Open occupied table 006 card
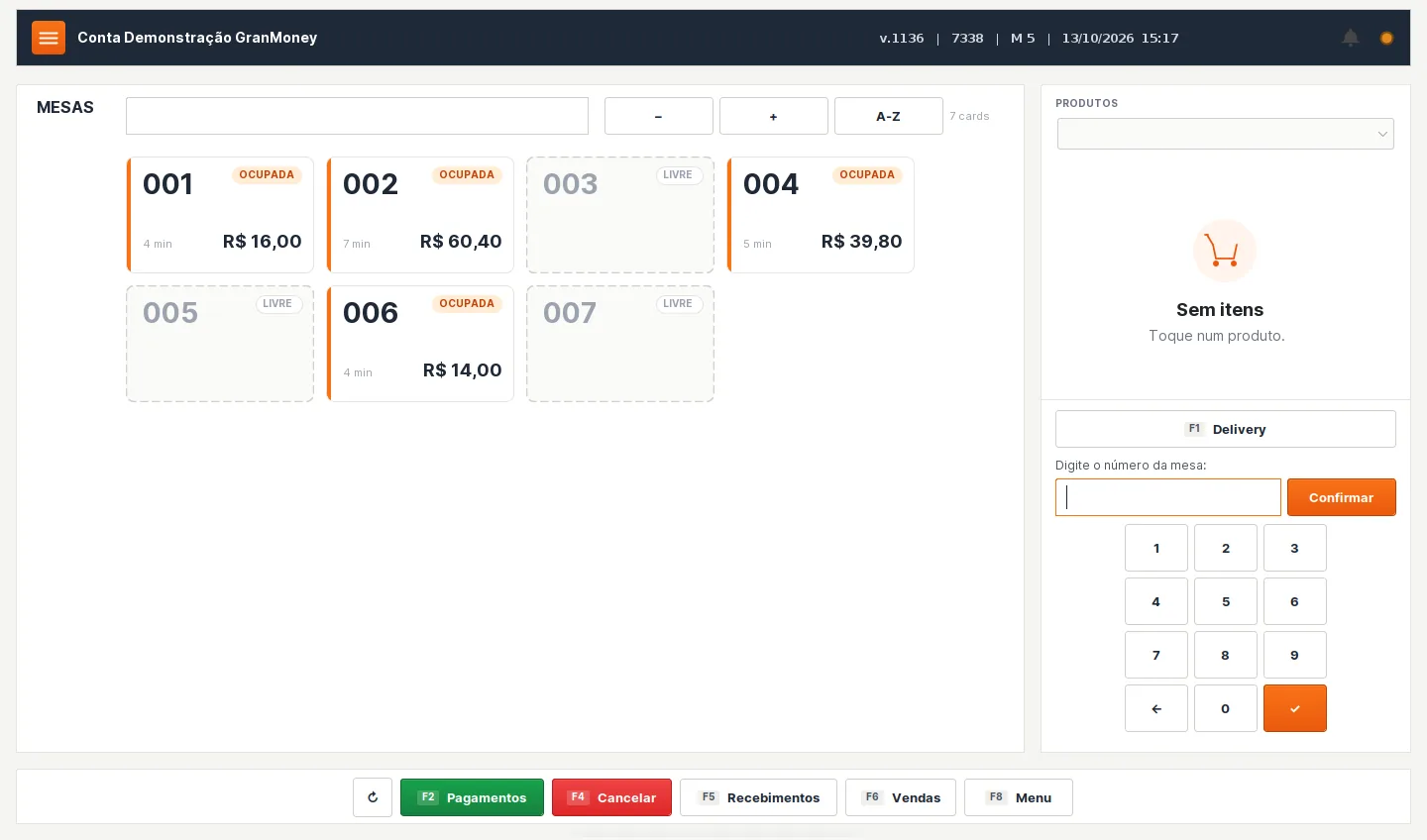 420,344
